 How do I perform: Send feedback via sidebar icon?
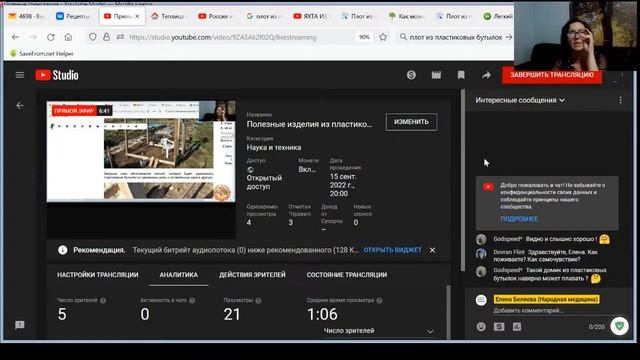click(20, 325)
